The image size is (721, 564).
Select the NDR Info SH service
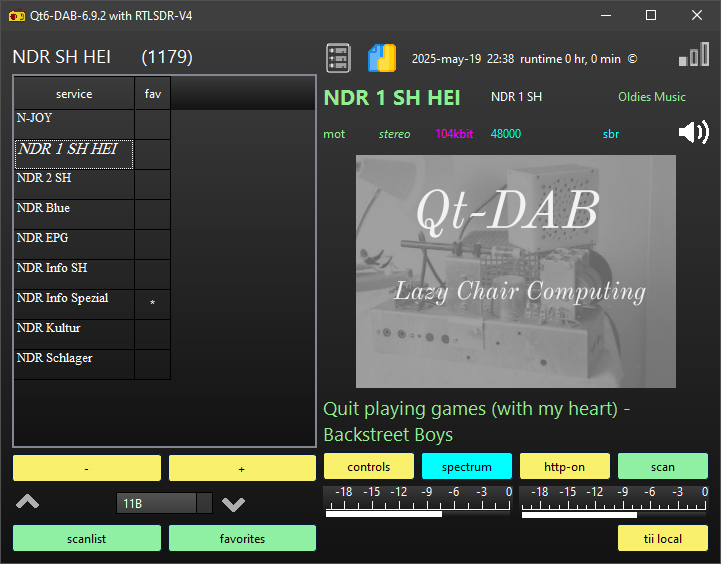click(x=74, y=274)
